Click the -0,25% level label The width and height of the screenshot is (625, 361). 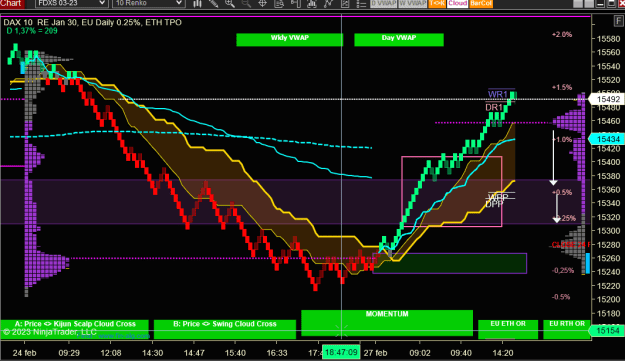tap(563, 271)
